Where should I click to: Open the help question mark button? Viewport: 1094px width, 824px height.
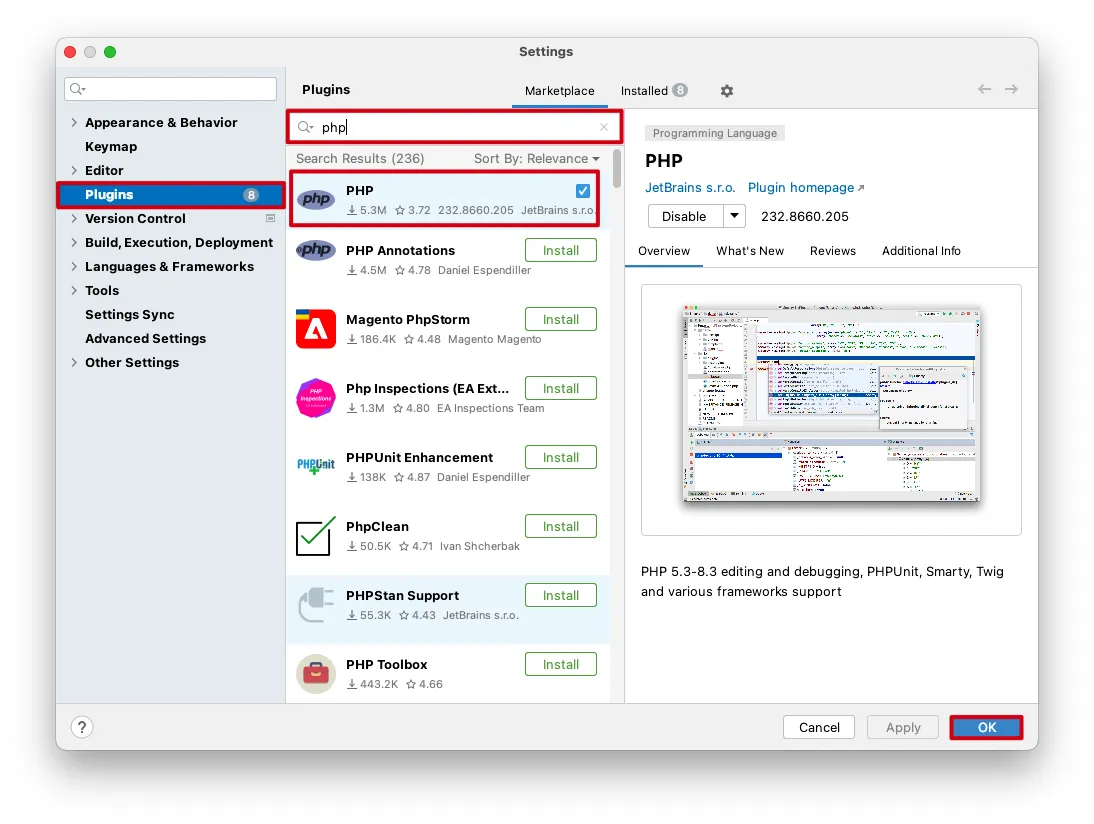coord(82,727)
